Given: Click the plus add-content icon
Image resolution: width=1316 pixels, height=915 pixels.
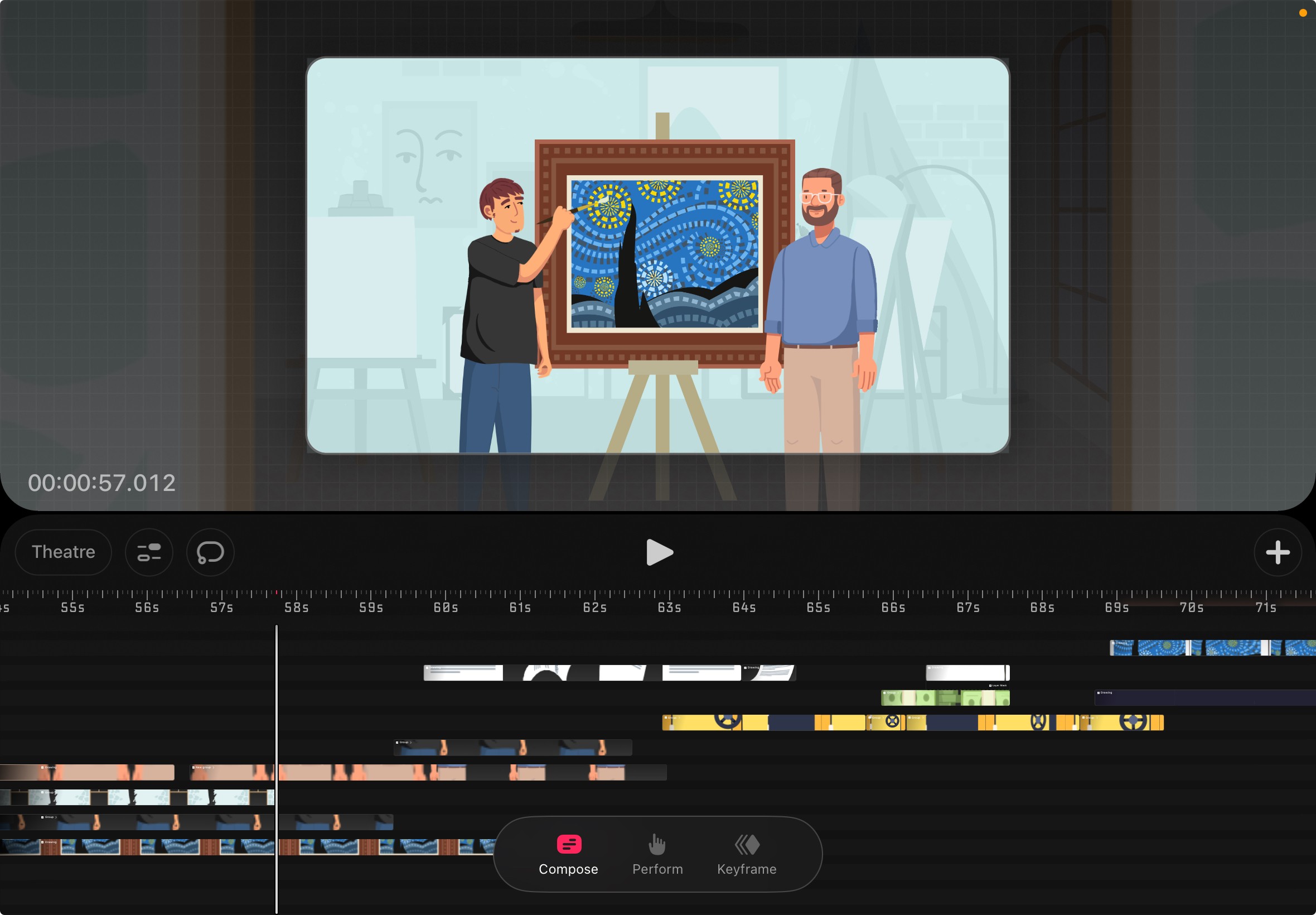Looking at the screenshot, I should coord(1277,553).
